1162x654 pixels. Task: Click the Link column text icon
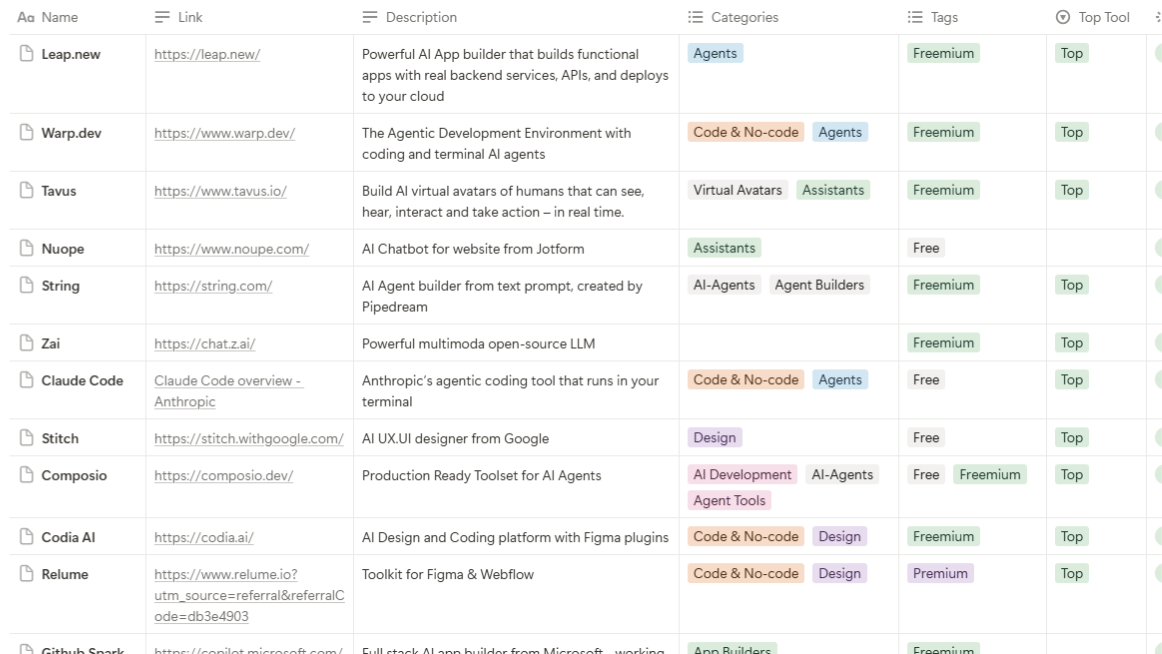pyautogui.click(x=162, y=17)
